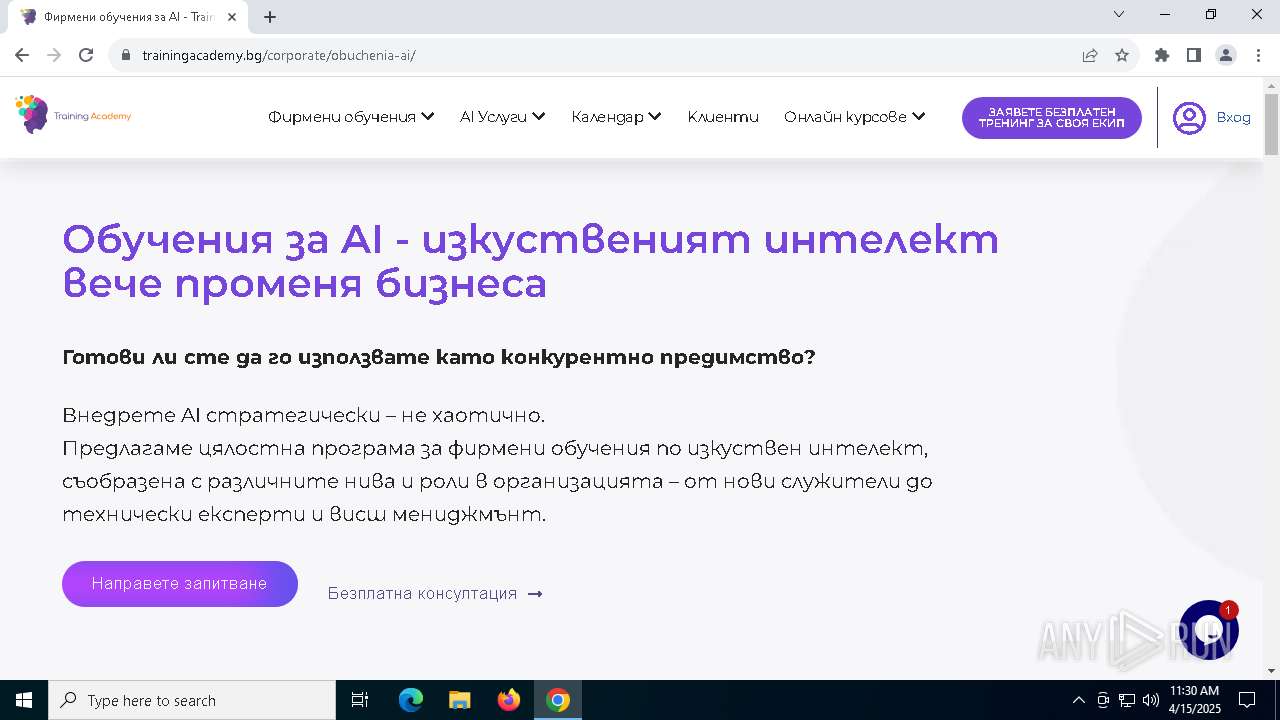Open the Extensions puzzle icon
Image resolution: width=1280 pixels, height=720 pixels.
coord(1162,55)
